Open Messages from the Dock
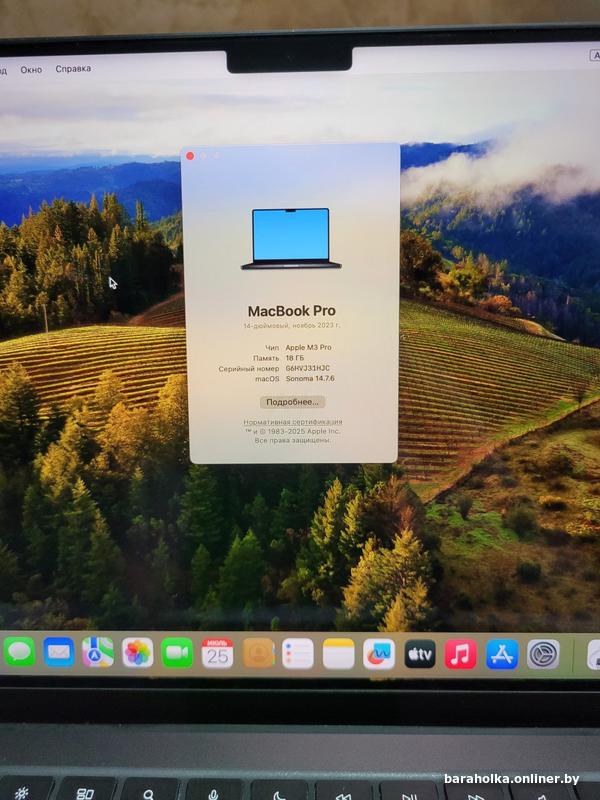The width and height of the screenshot is (600, 800). pyautogui.click(x=19, y=652)
